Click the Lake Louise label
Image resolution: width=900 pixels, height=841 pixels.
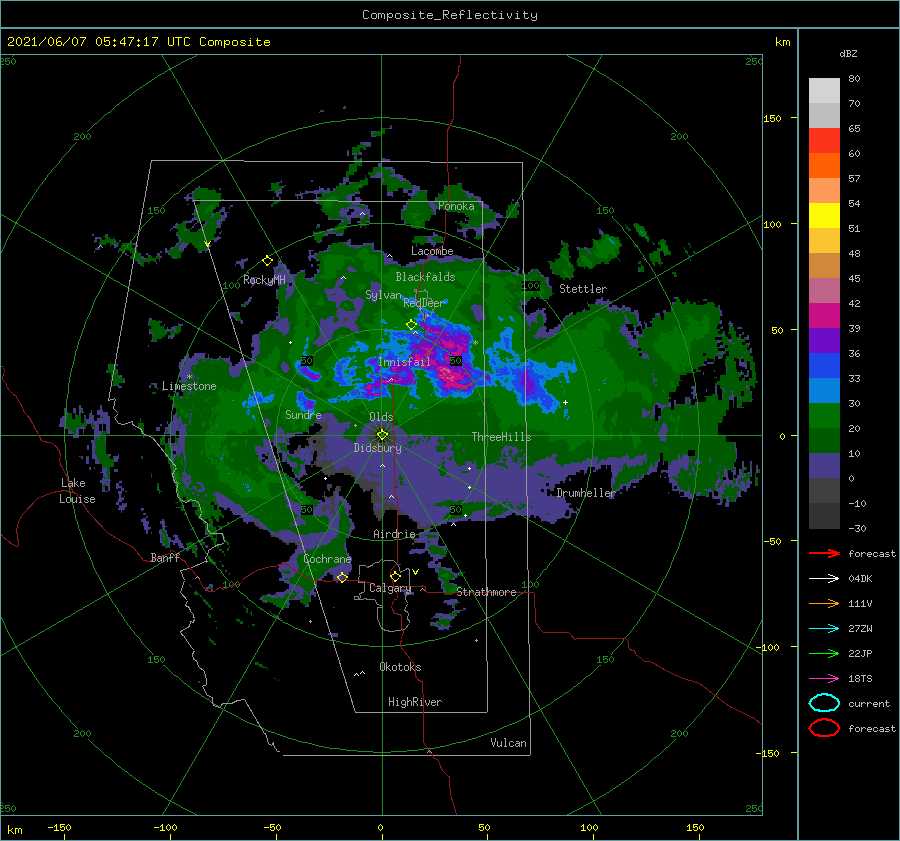(77, 491)
